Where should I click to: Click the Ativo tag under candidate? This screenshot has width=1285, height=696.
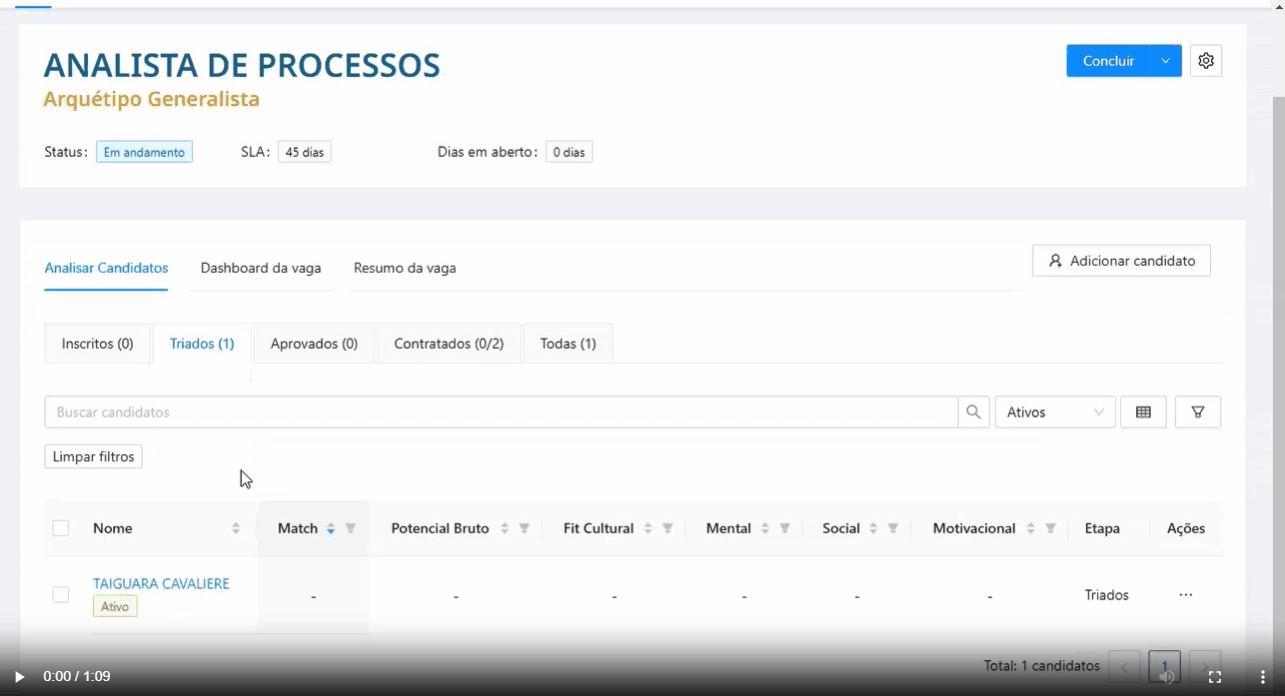(x=115, y=607)
